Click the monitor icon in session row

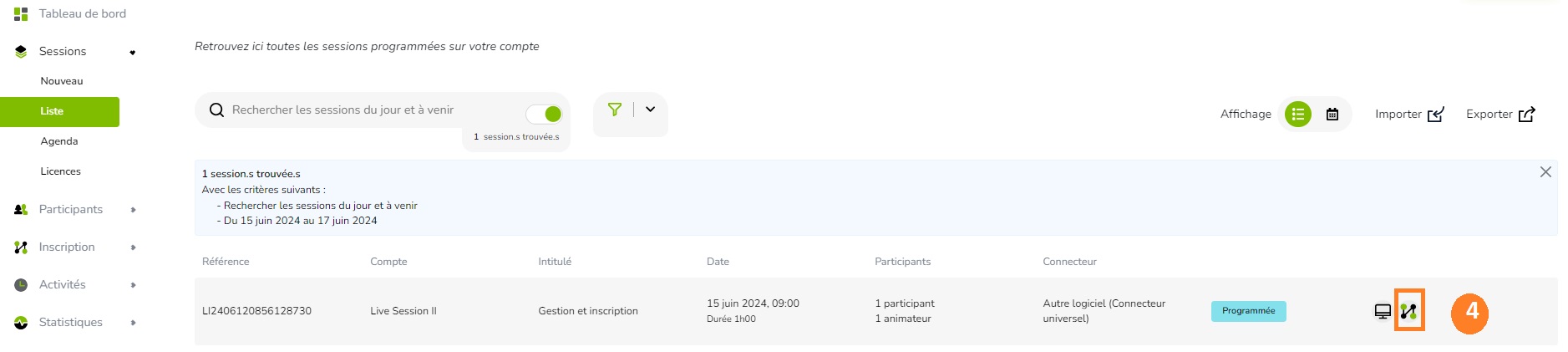[1383, 312]
